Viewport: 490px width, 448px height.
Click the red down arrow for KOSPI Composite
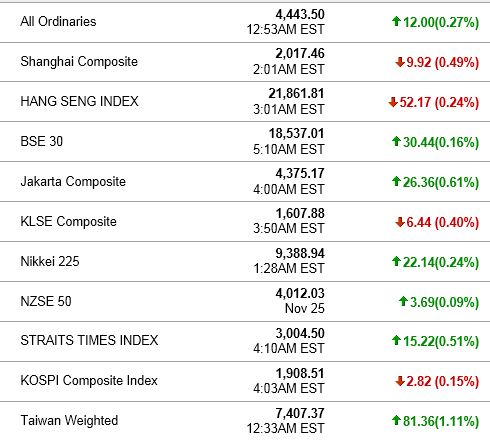pos(400,381)
